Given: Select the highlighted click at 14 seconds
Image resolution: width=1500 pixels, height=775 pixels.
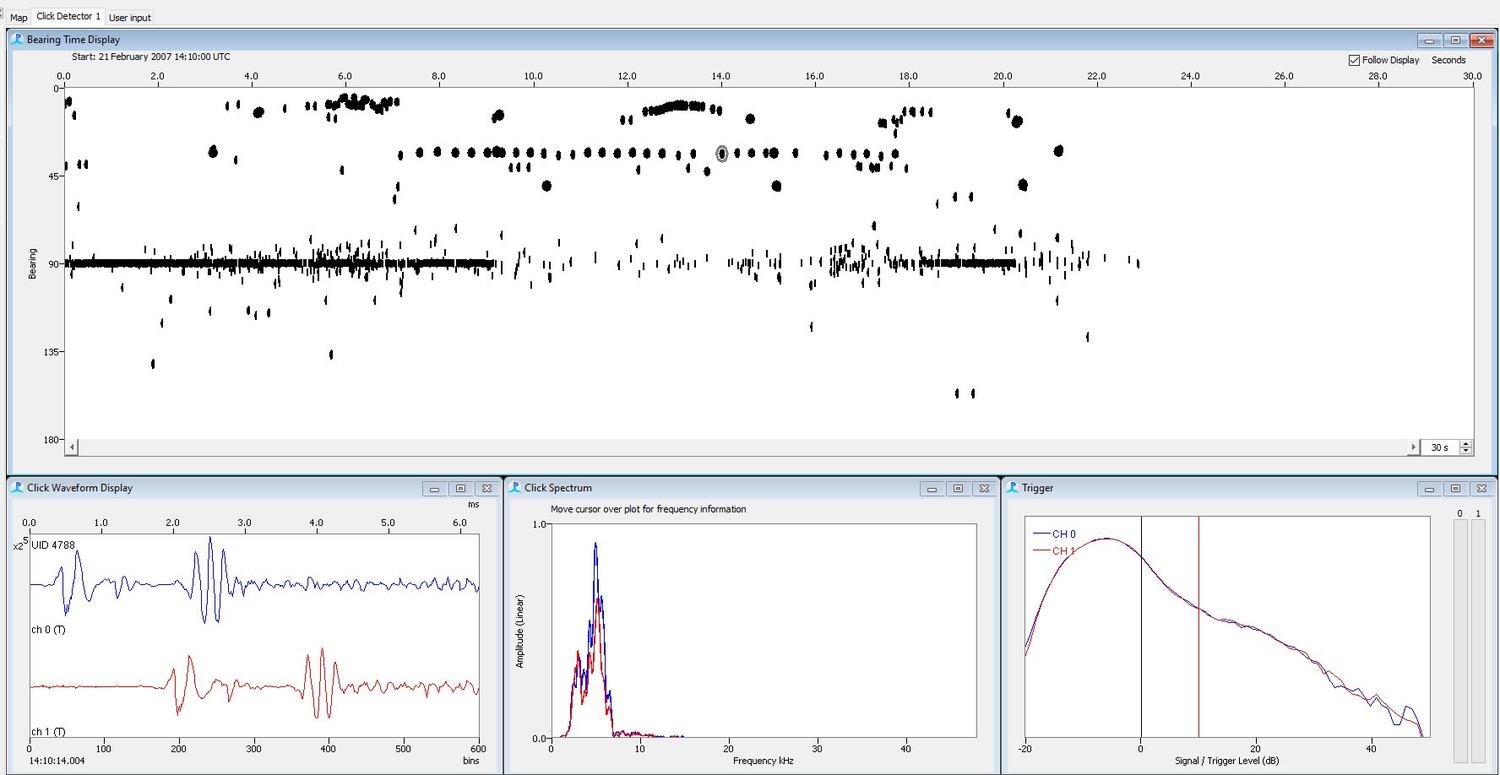Looking at the screenshot, I should click(x=722, y=153).
